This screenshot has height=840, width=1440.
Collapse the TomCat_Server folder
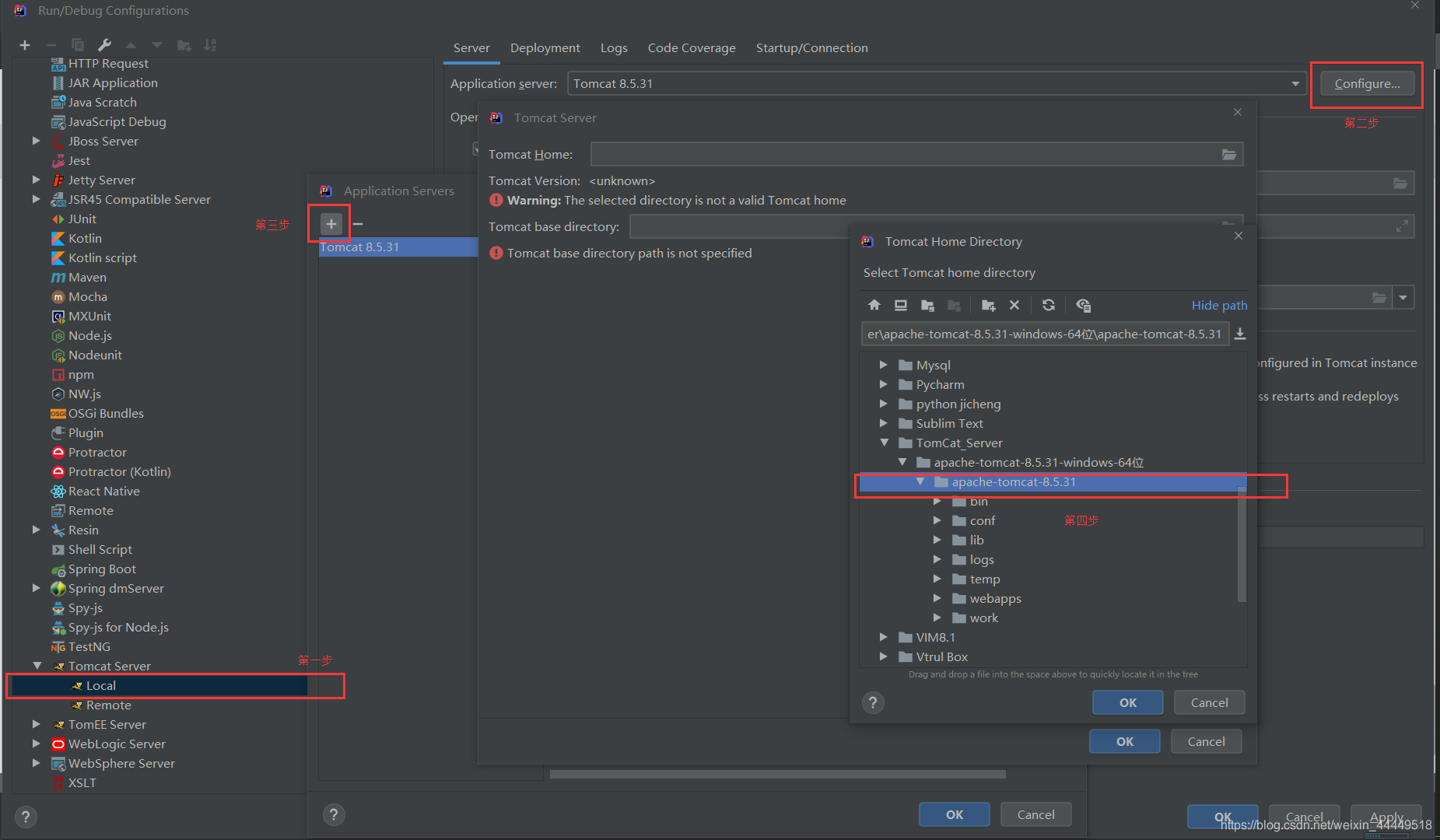point(884,443)
